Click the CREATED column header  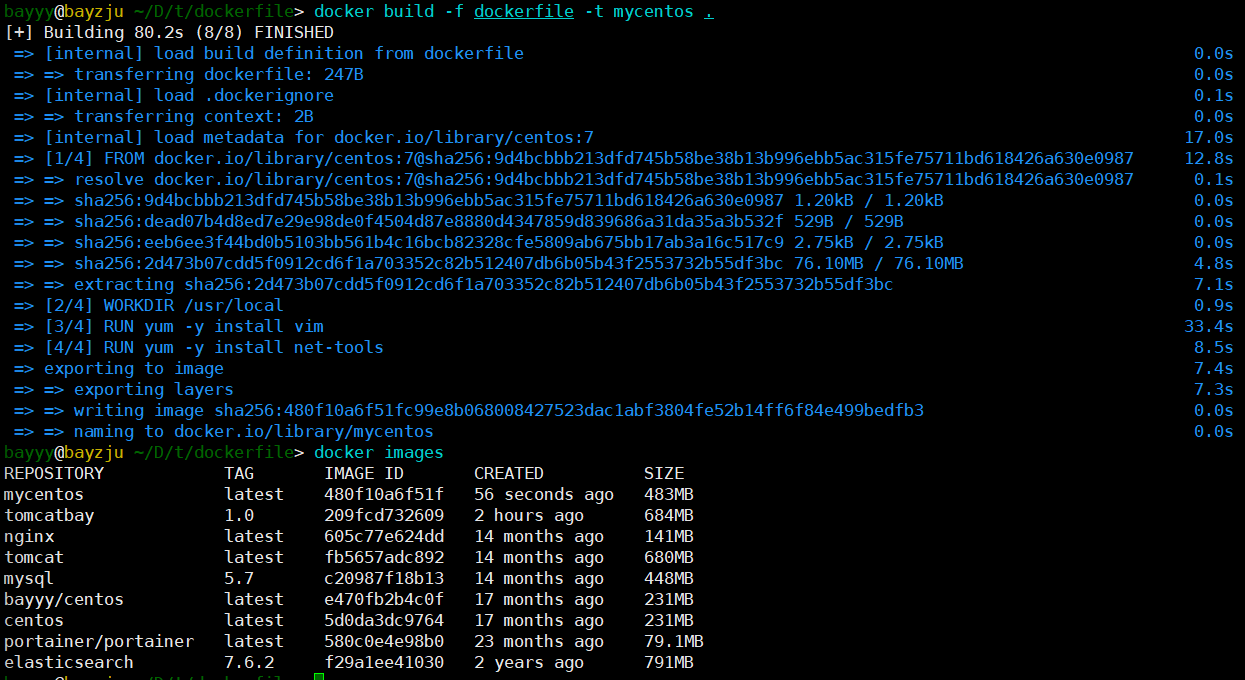coord(508,473)
